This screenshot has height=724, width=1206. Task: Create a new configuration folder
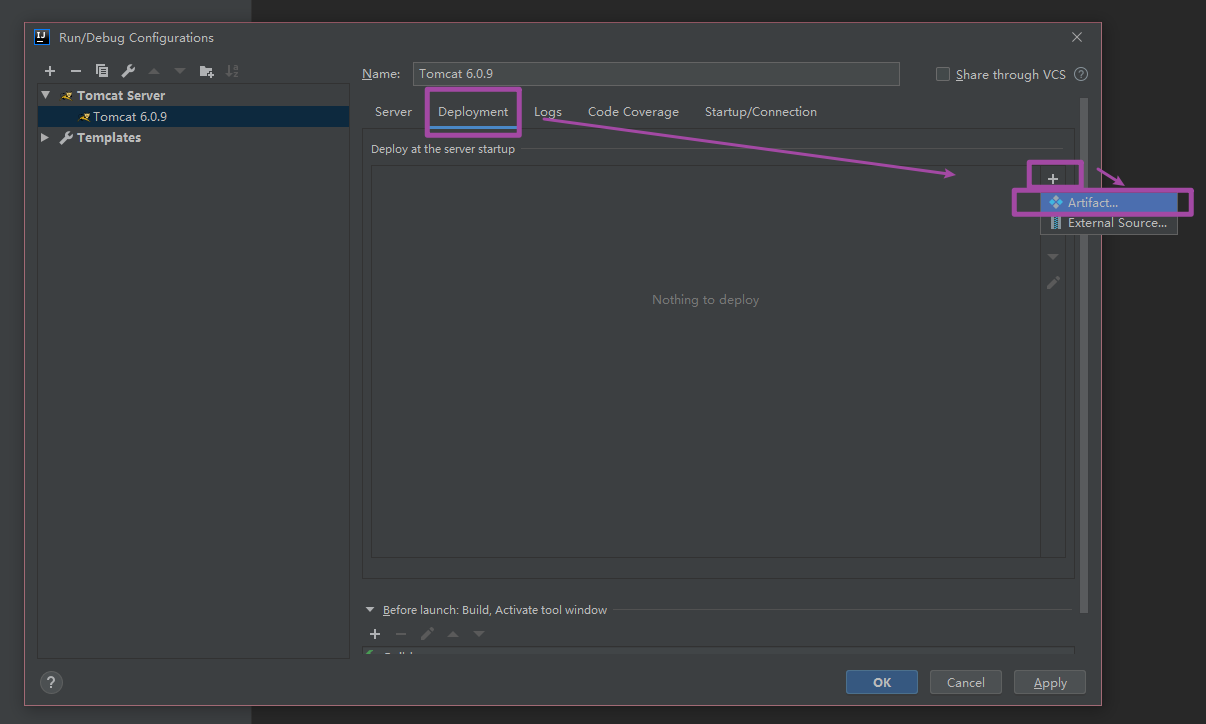coord(206,71)
